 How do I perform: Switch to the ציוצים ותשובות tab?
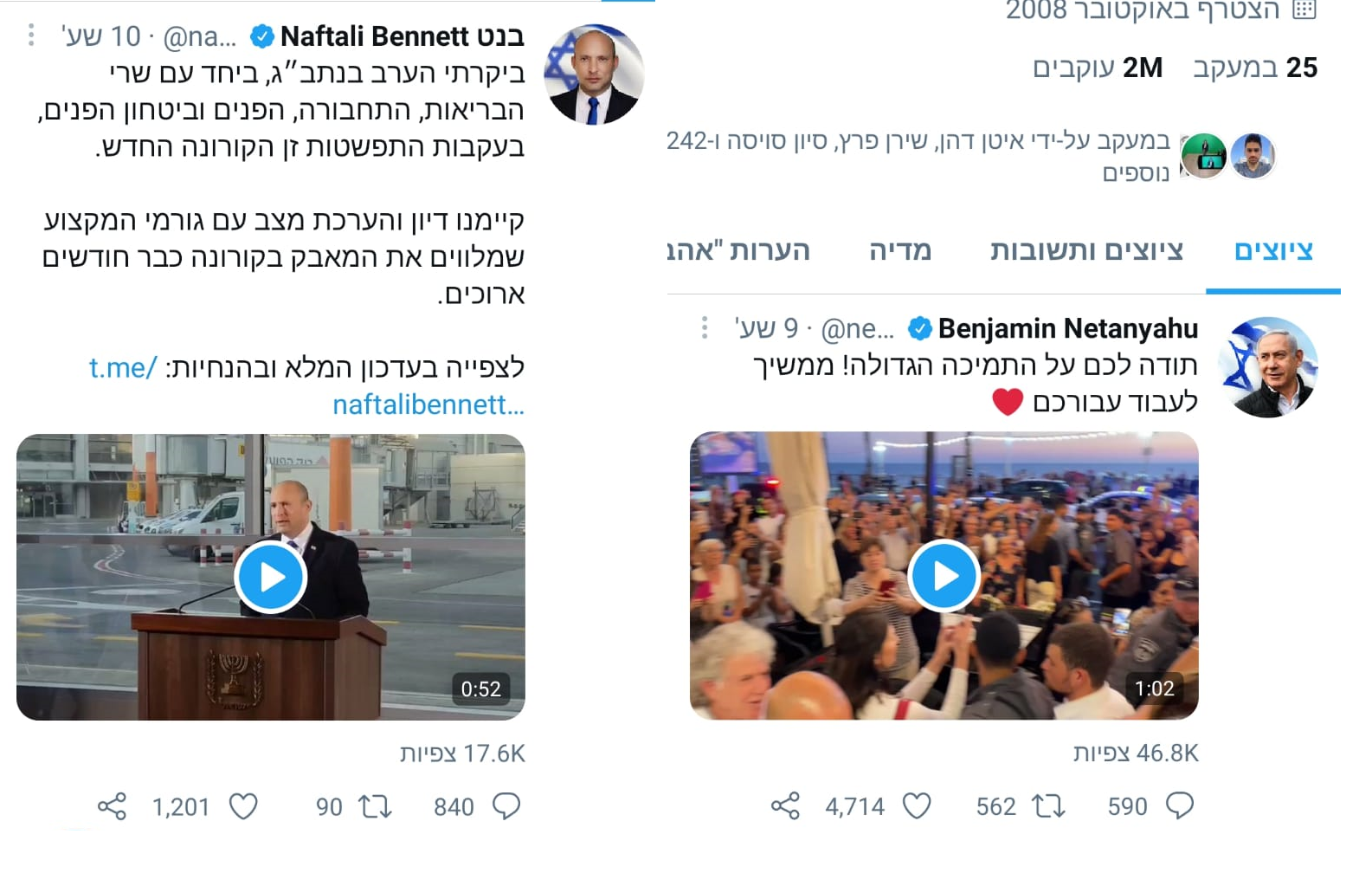1086,250
